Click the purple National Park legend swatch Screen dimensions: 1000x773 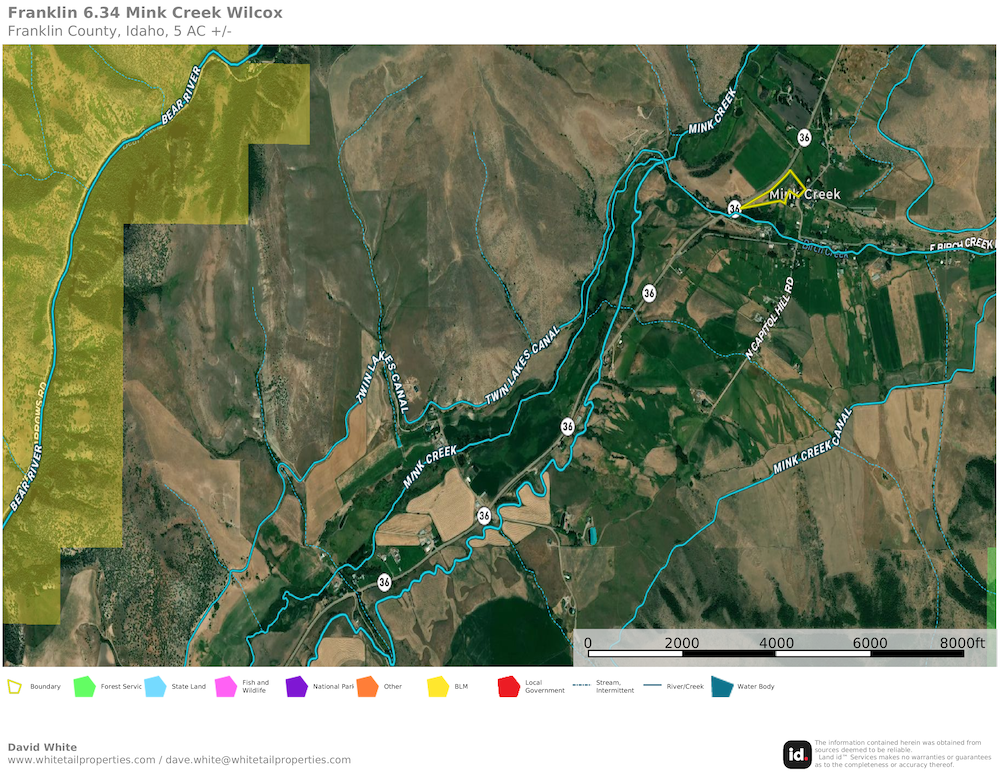tap(296, 687)
